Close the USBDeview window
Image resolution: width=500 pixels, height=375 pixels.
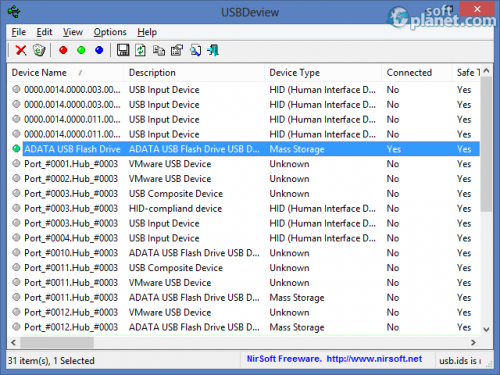[477, 9]
